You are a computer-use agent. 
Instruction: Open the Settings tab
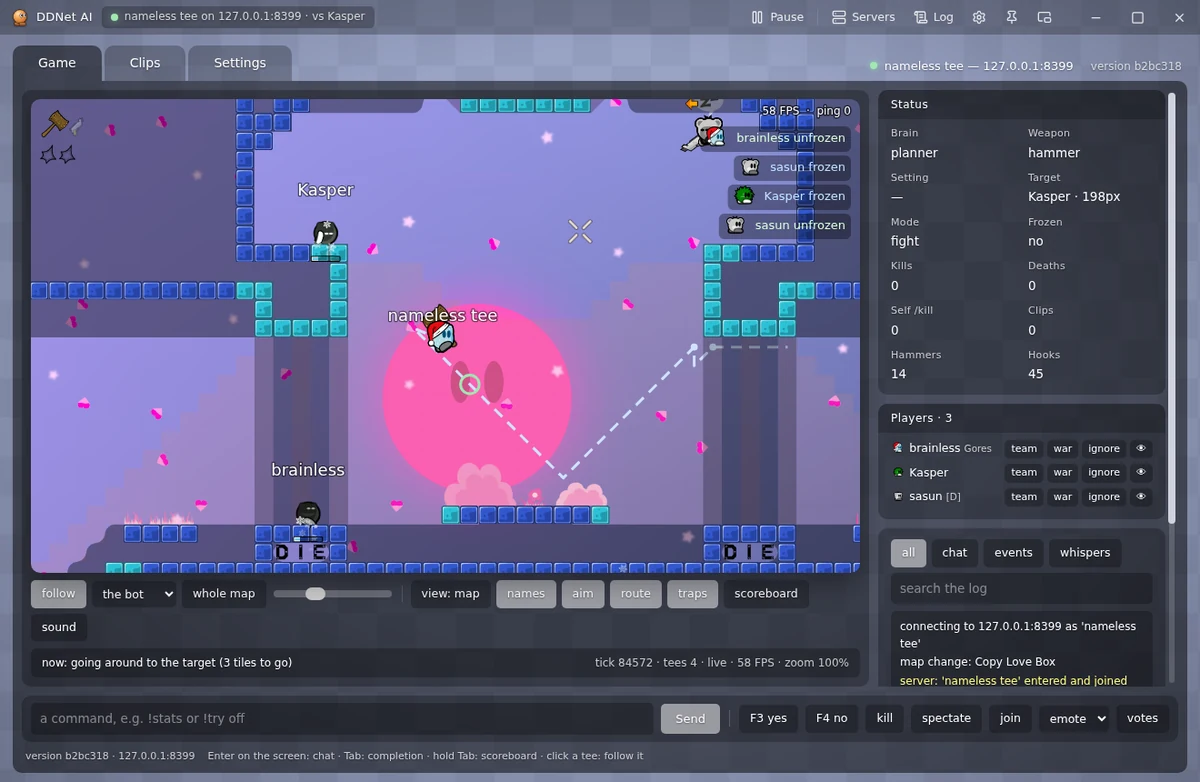240,62
